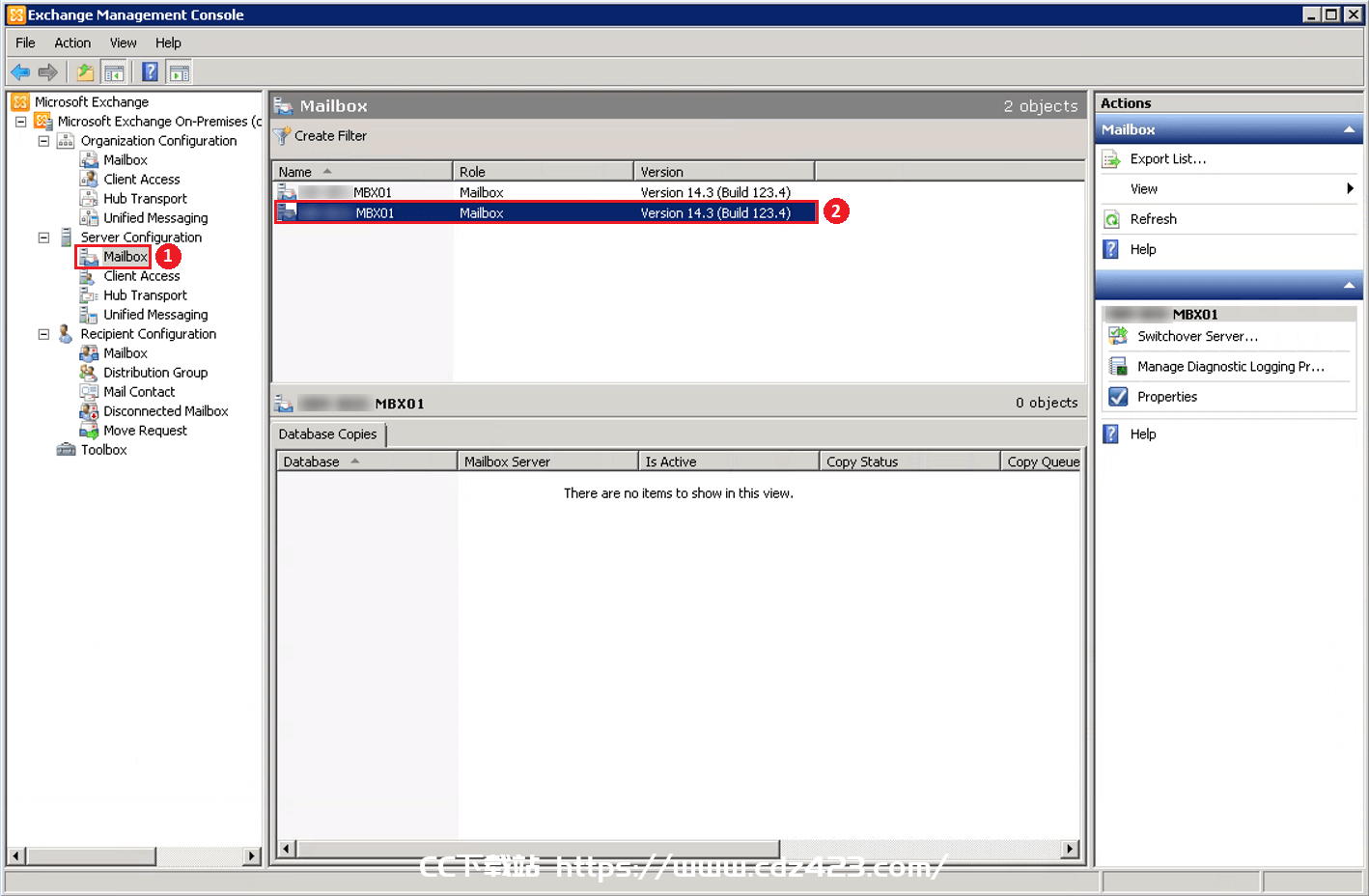
Task: Click the blue Help toolbar icon
Action: [x=150, y=72]
